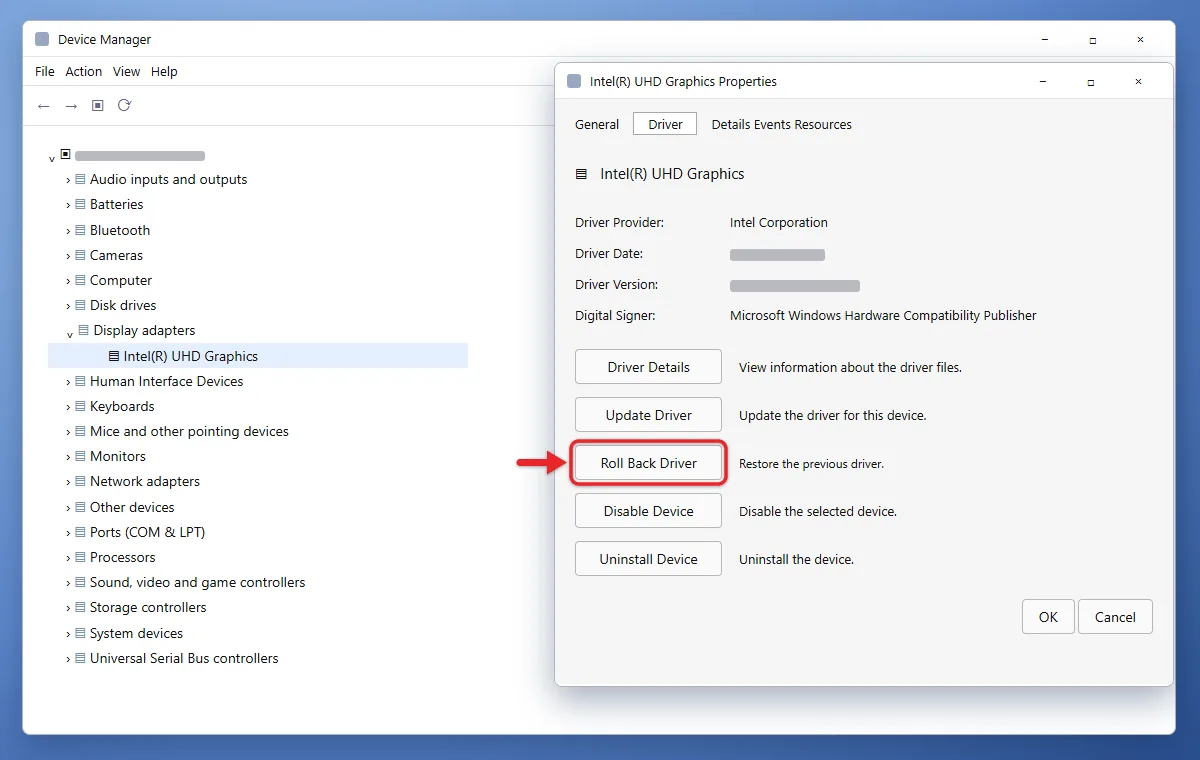Maximize the Intel(R) UHD Graphics Properties dialog
Screen dimensions: 1200x760
coord(1091,82)
